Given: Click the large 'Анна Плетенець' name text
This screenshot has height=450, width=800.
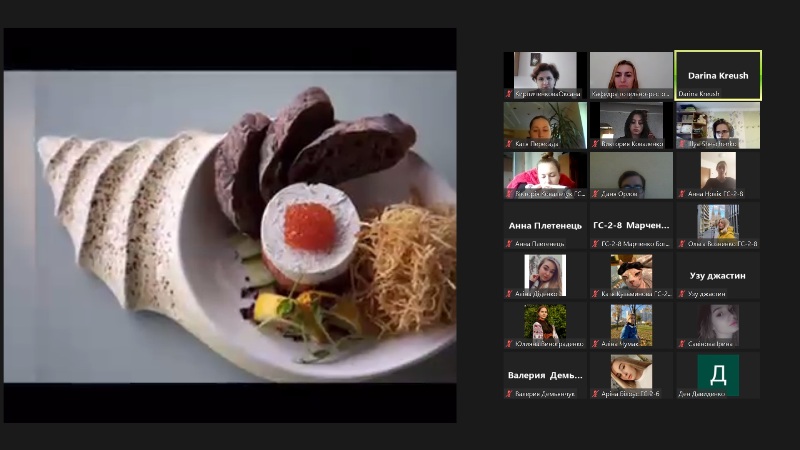Looking at the screenshot, I should tap(545, 226).
